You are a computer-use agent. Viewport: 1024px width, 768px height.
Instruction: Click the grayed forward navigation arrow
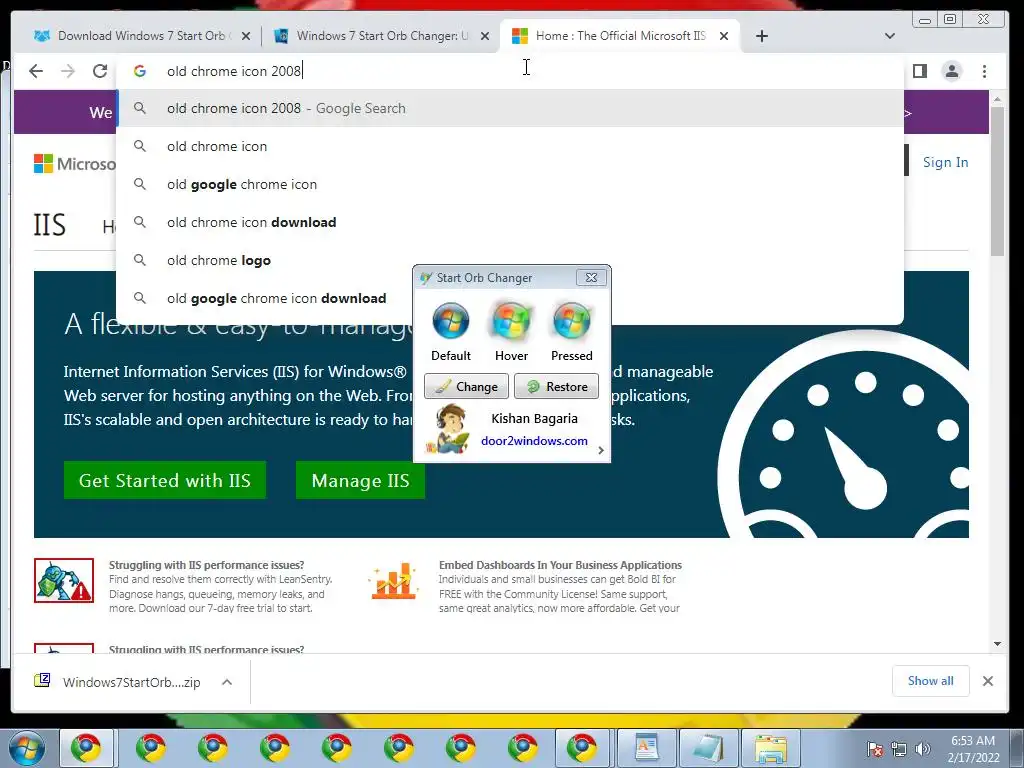[x=68, y=71]
